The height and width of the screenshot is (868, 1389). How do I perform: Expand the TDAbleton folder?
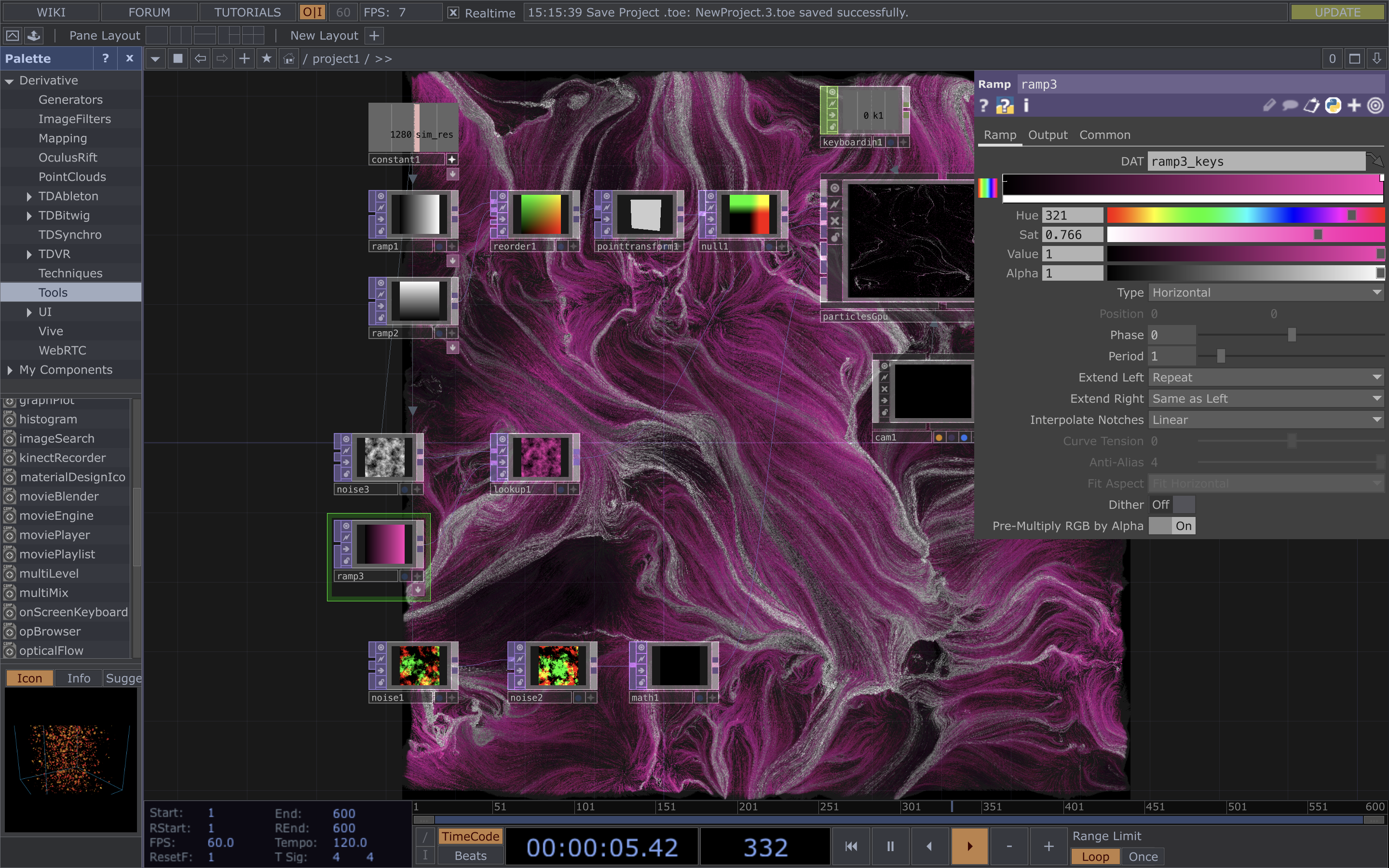point(29,196)
